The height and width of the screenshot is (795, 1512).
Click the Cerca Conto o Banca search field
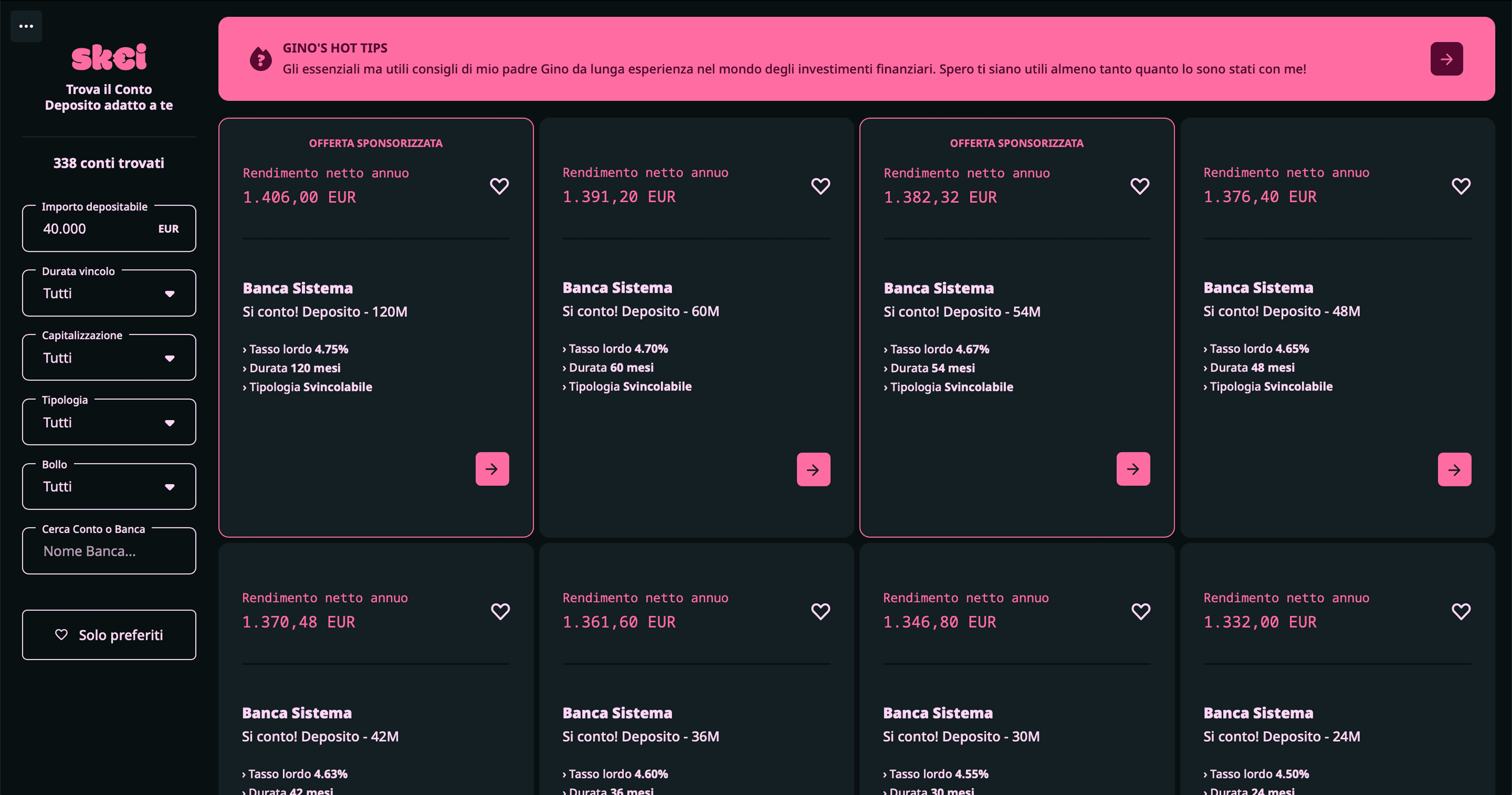109,551
